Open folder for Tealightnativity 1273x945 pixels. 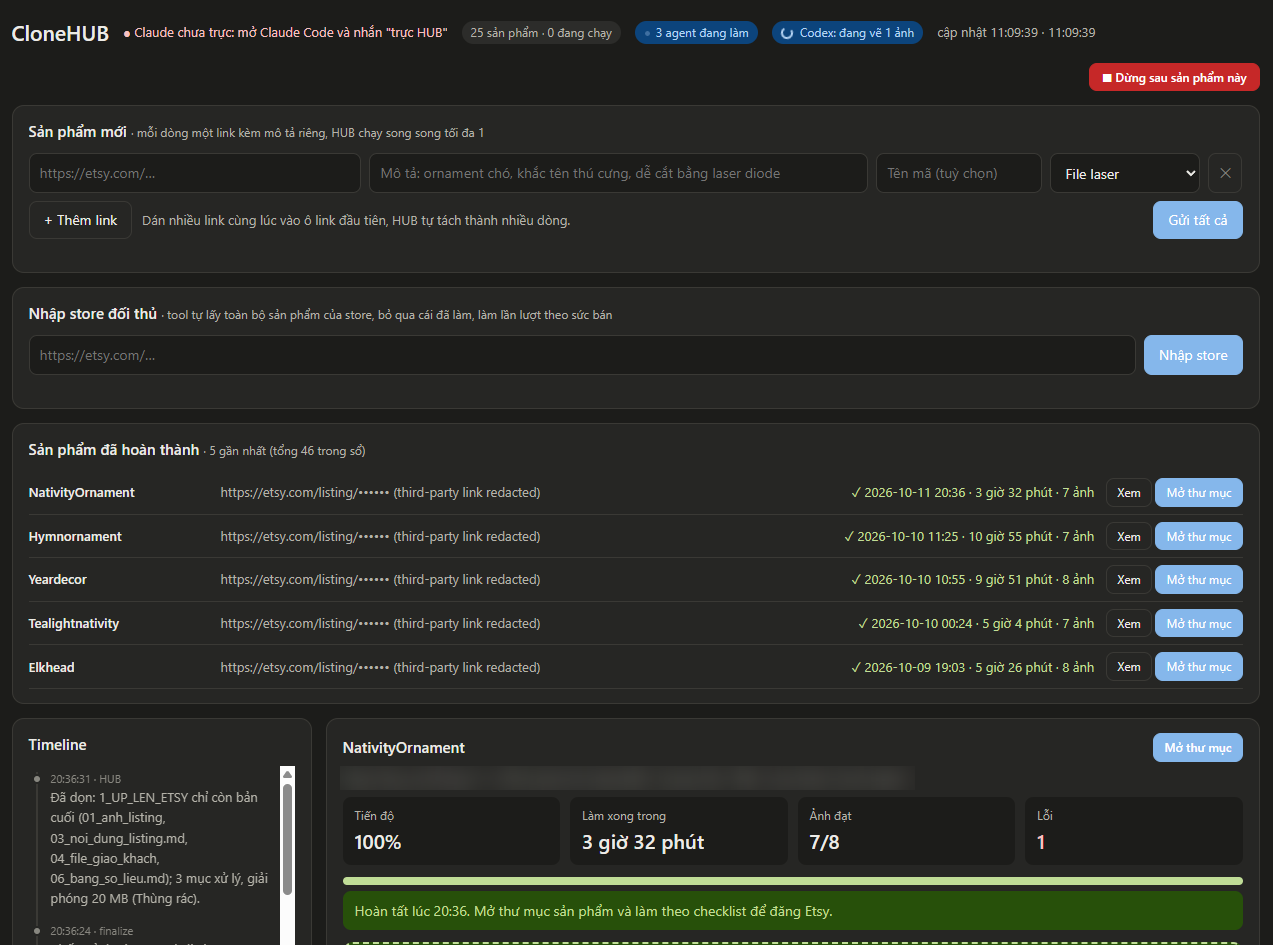pyautogui.click(x=1198, y=624)
